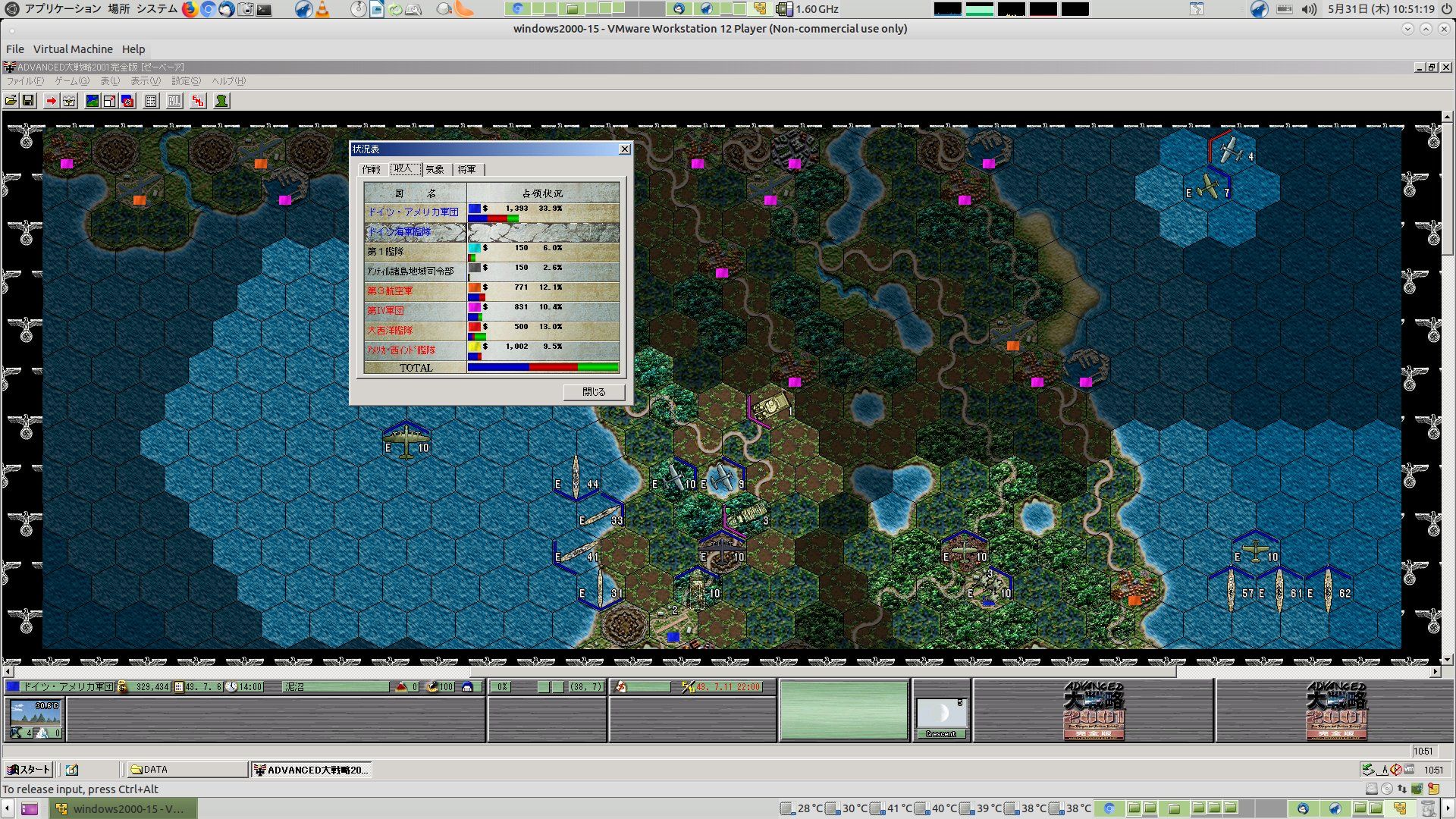Click the blue swatch for ドイツ・アメリカ軍団
This screenshot has width=1456, height=819.
[x=475, y=209]
